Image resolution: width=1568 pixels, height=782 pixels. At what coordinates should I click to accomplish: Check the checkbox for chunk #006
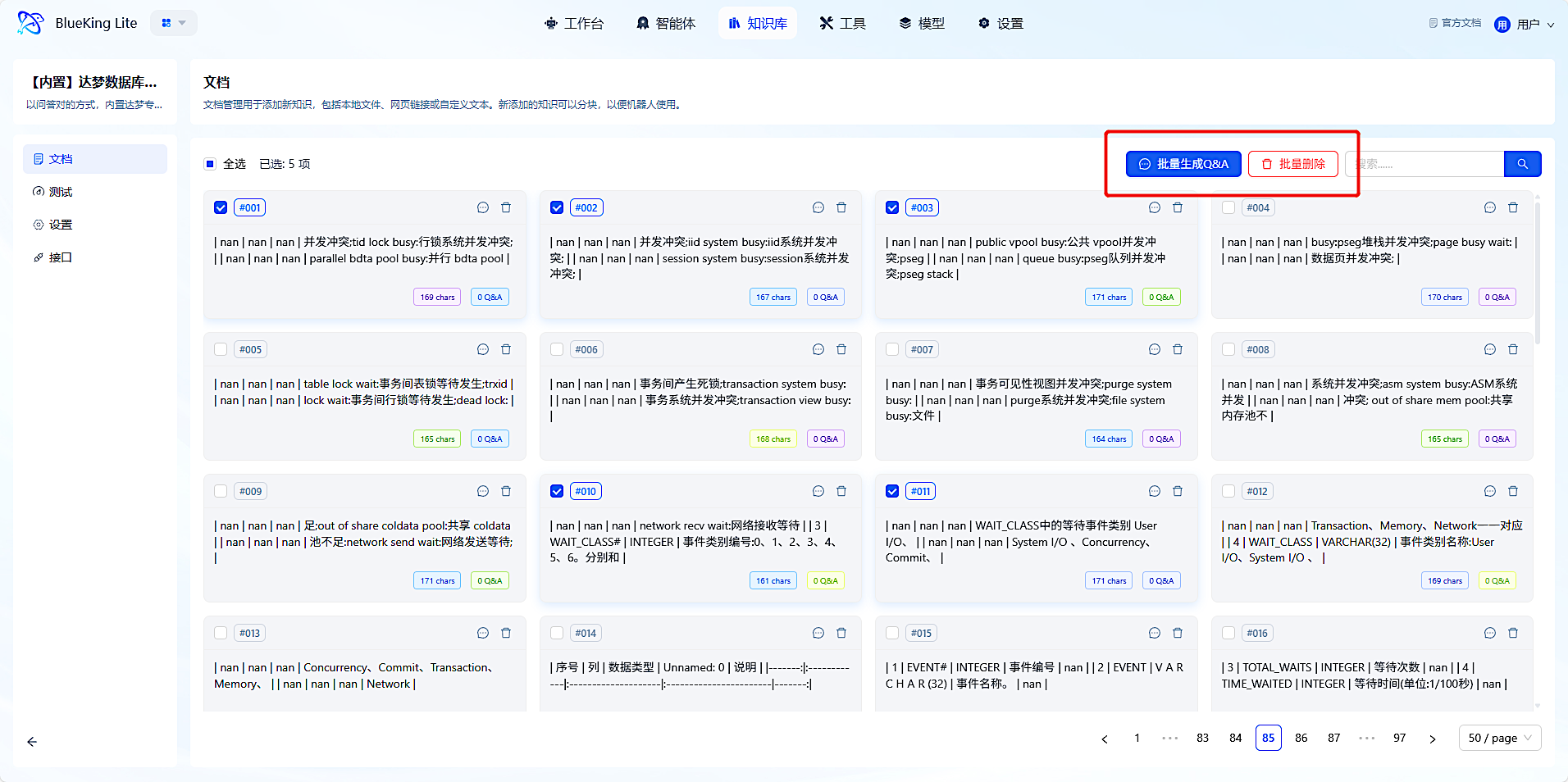point(557,350)
